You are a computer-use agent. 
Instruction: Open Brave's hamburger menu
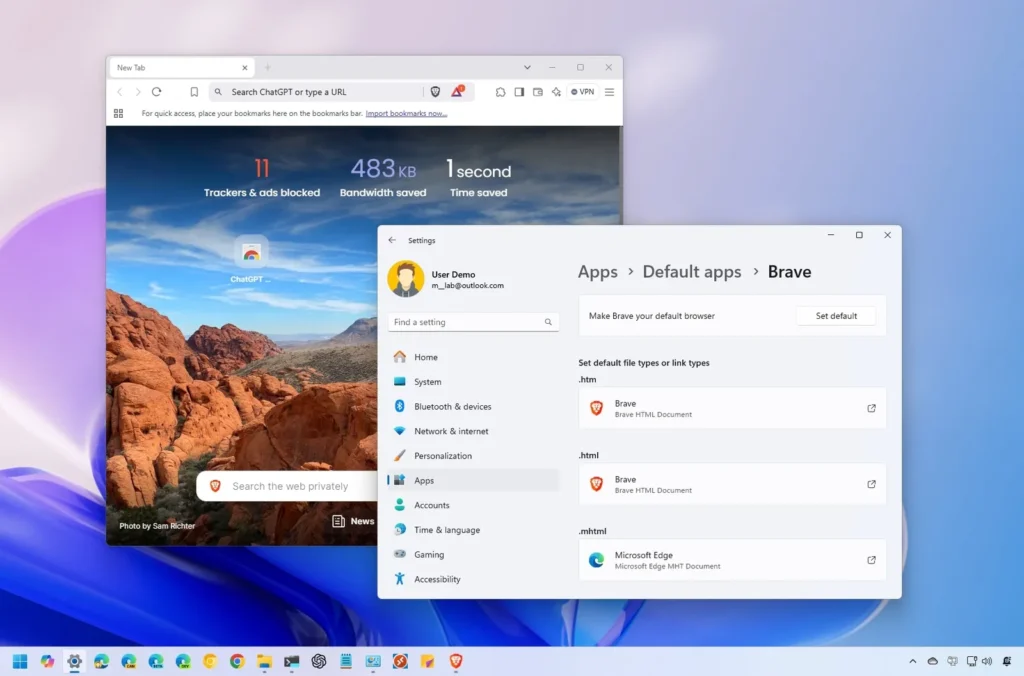(x=608, y=91)
